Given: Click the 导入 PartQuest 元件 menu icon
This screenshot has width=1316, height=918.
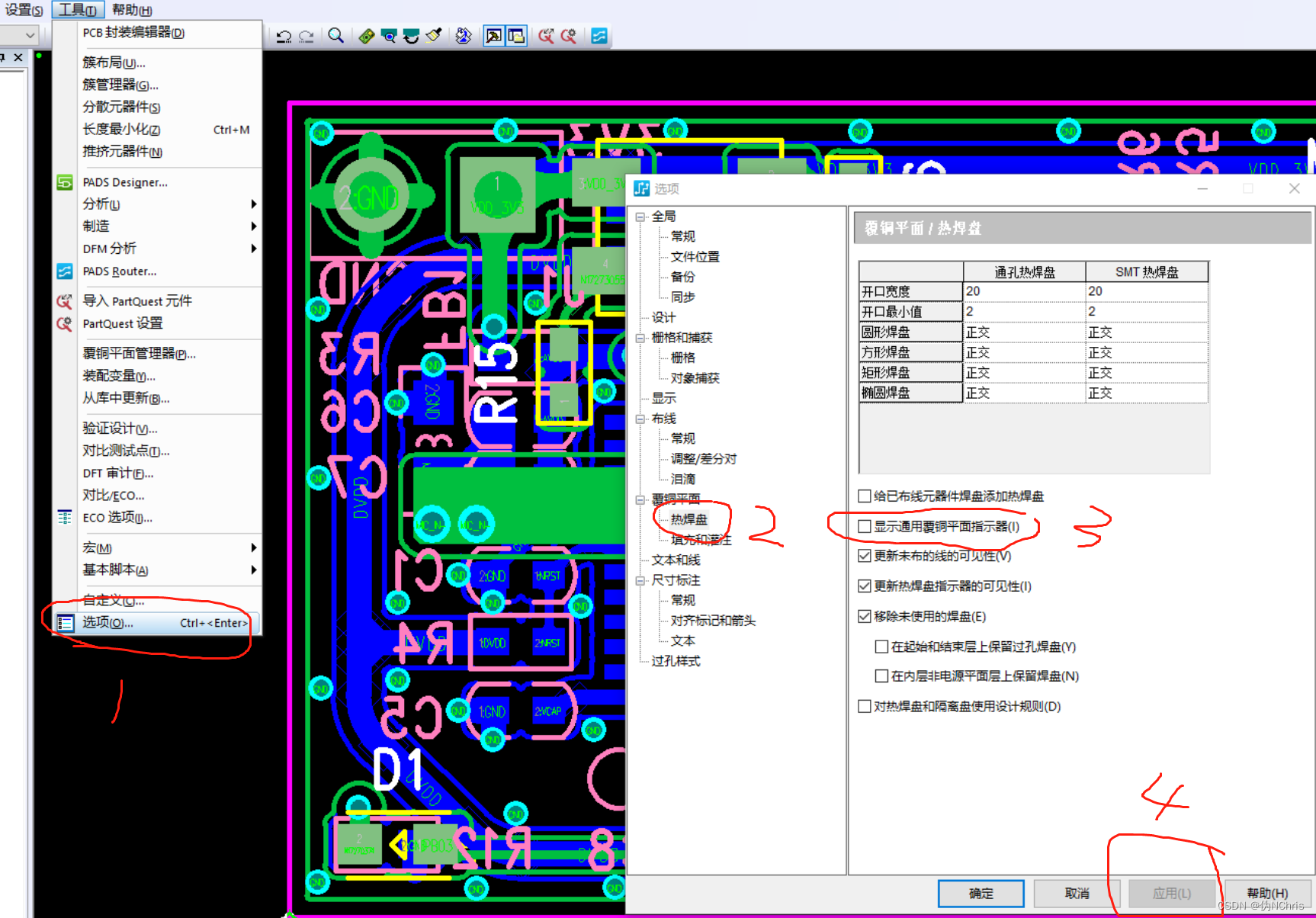Looking at the screenshot, I should pos(65,301).
